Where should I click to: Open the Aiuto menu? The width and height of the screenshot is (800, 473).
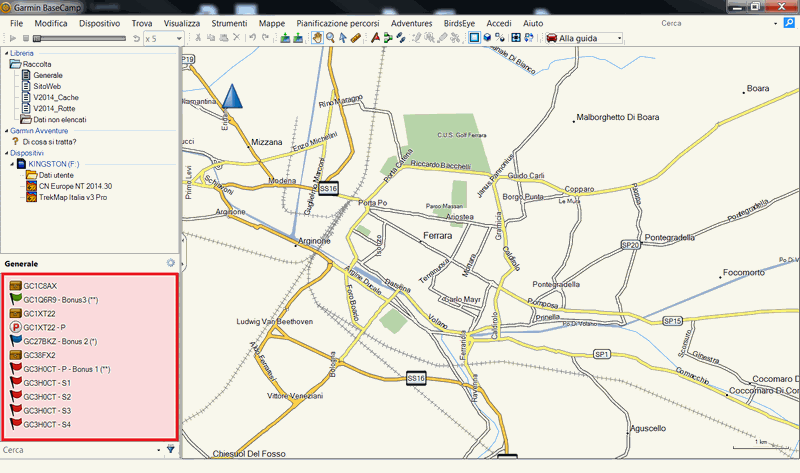coord(533,23)
